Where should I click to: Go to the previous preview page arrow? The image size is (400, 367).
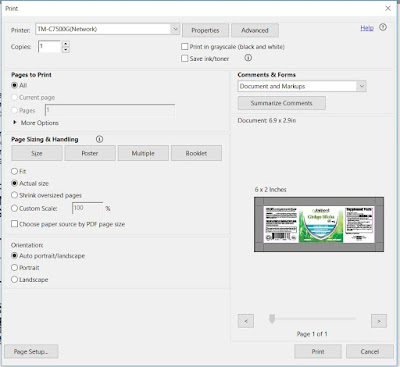246,321
